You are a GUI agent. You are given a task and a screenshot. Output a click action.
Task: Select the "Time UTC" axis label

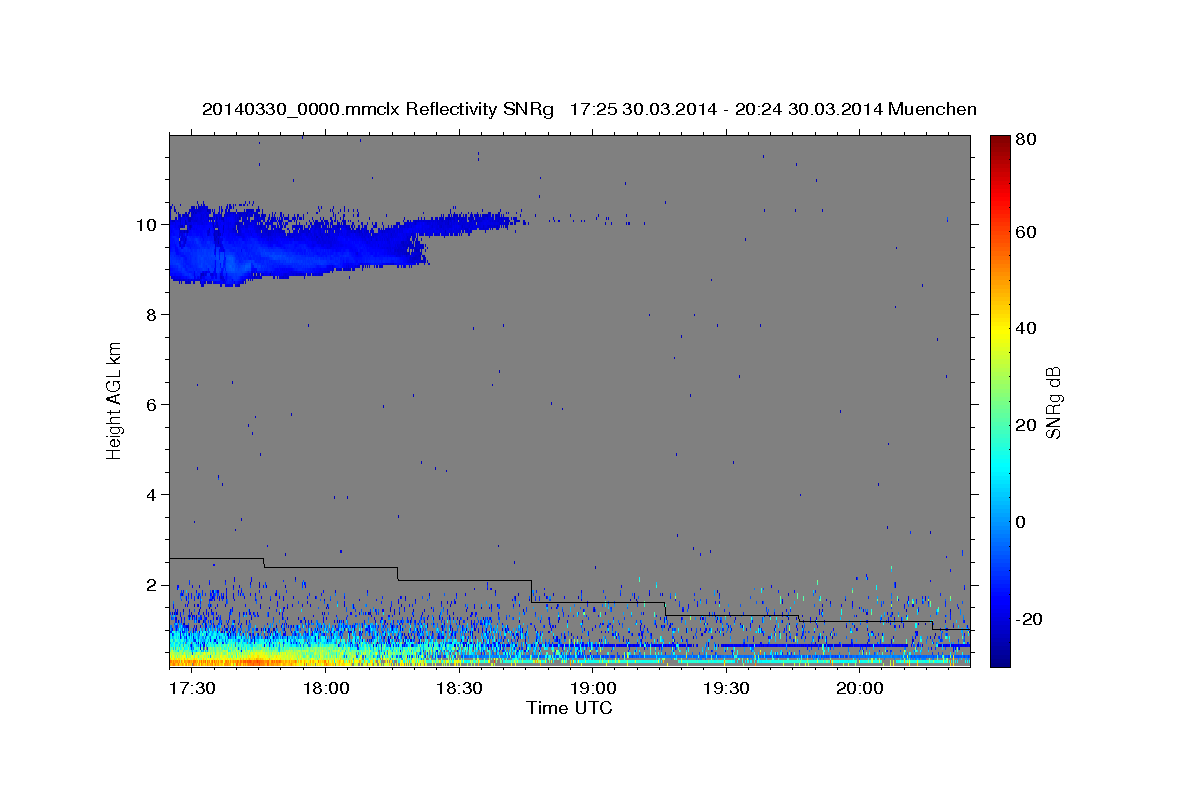[569, 708]
